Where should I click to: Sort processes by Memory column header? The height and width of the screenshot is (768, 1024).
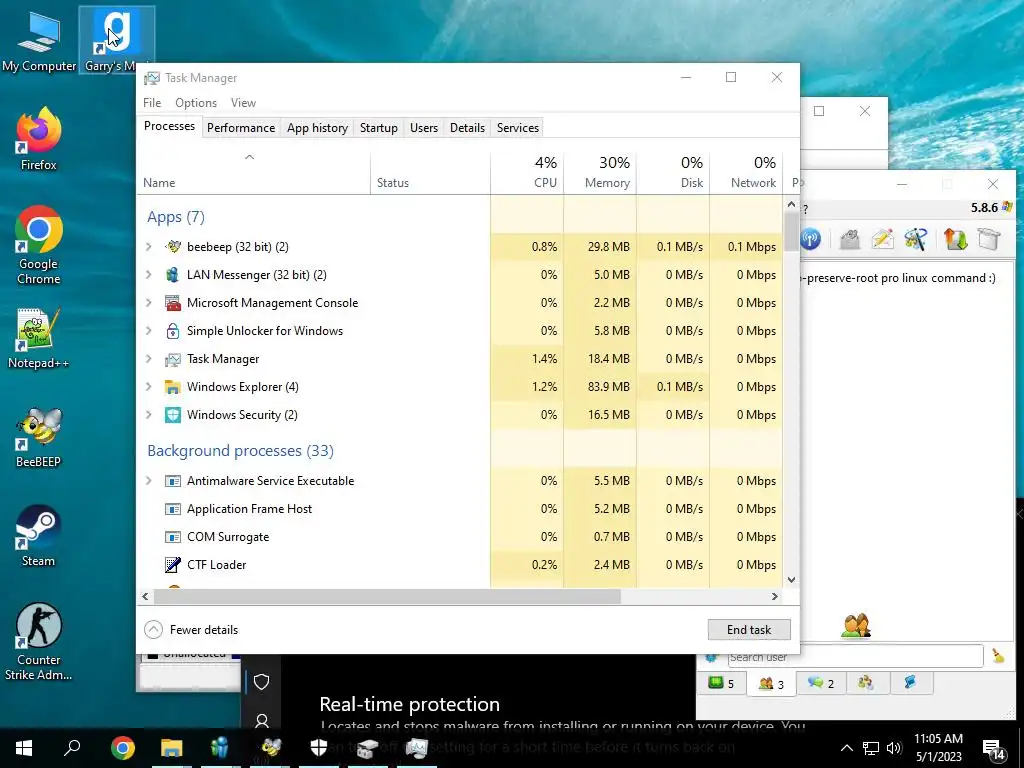pos(600,172)
